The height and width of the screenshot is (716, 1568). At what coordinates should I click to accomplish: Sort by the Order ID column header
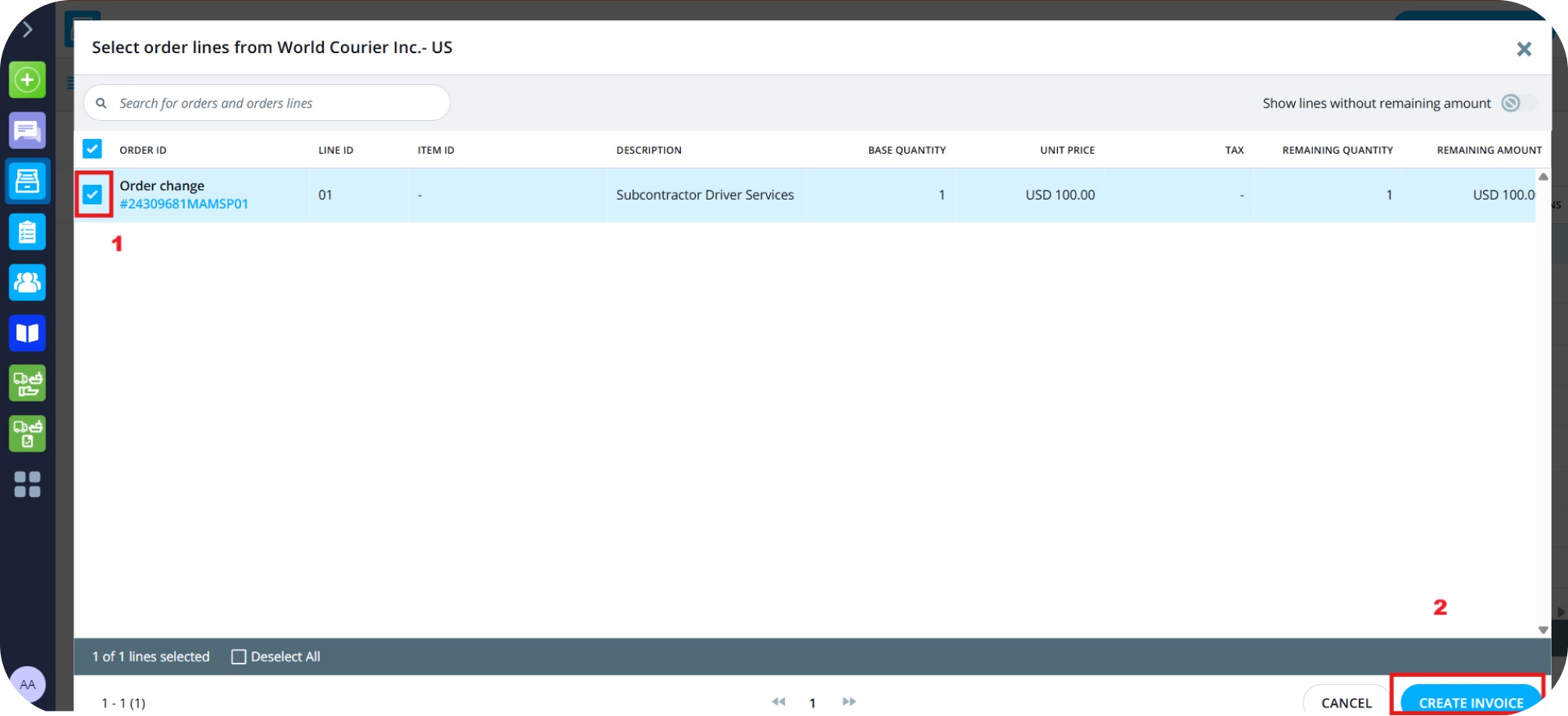143,150
